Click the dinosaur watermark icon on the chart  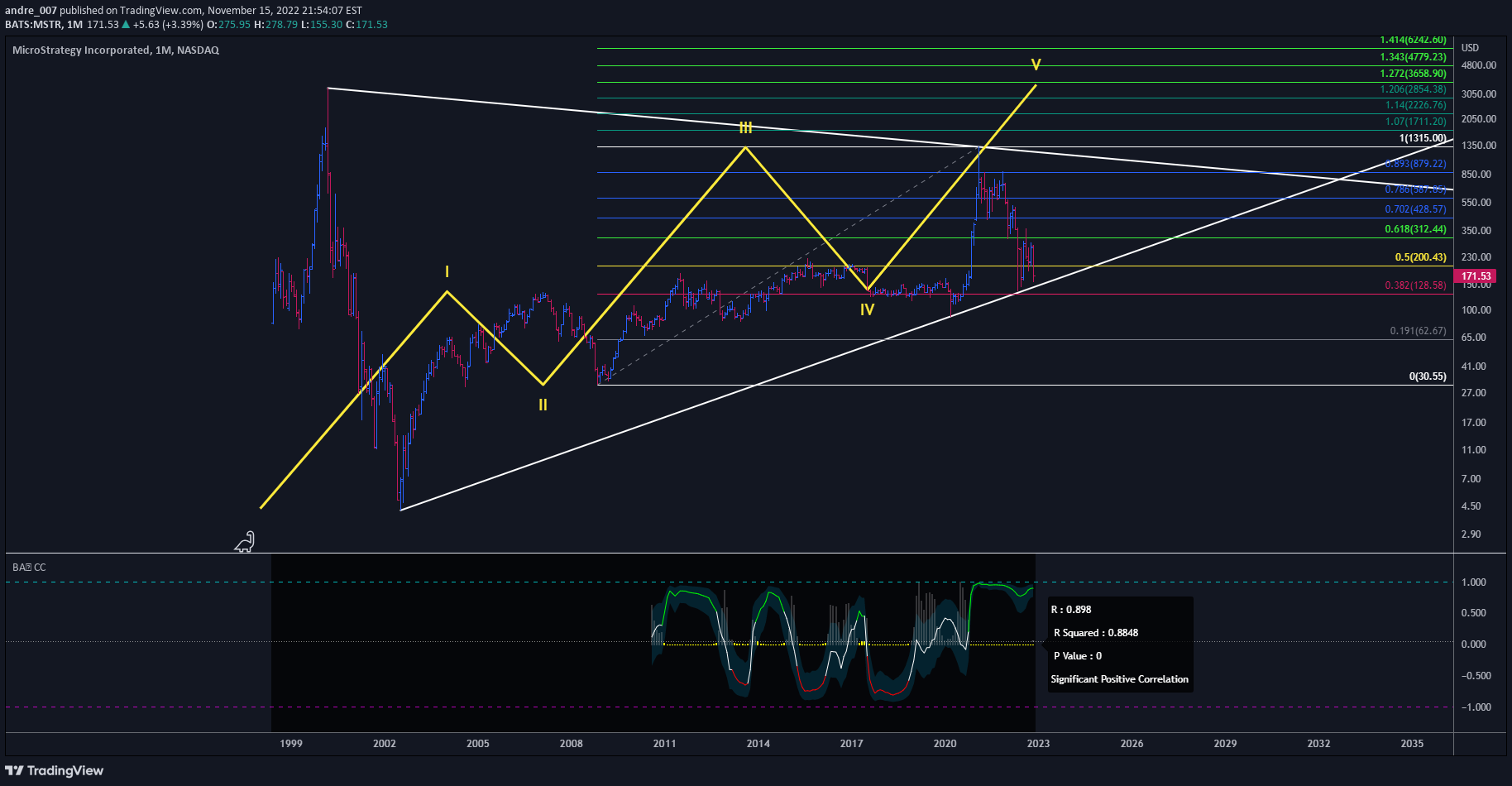(x=245, y=542)
